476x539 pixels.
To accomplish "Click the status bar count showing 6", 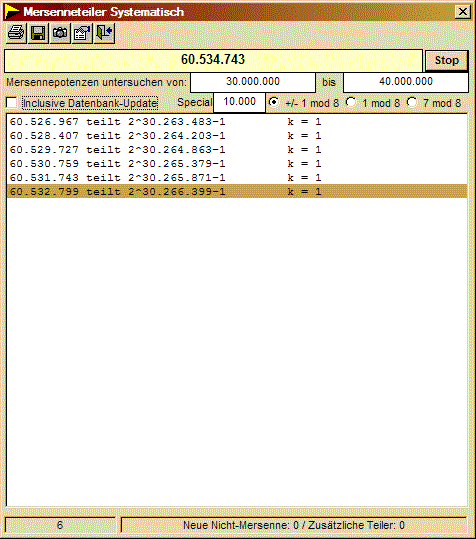I will (60, 525).
